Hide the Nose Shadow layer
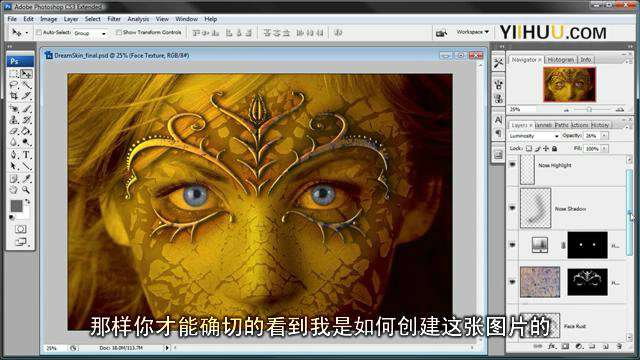Image resolution: width=640 pixels, height=360 pixels. click(512, 208)
